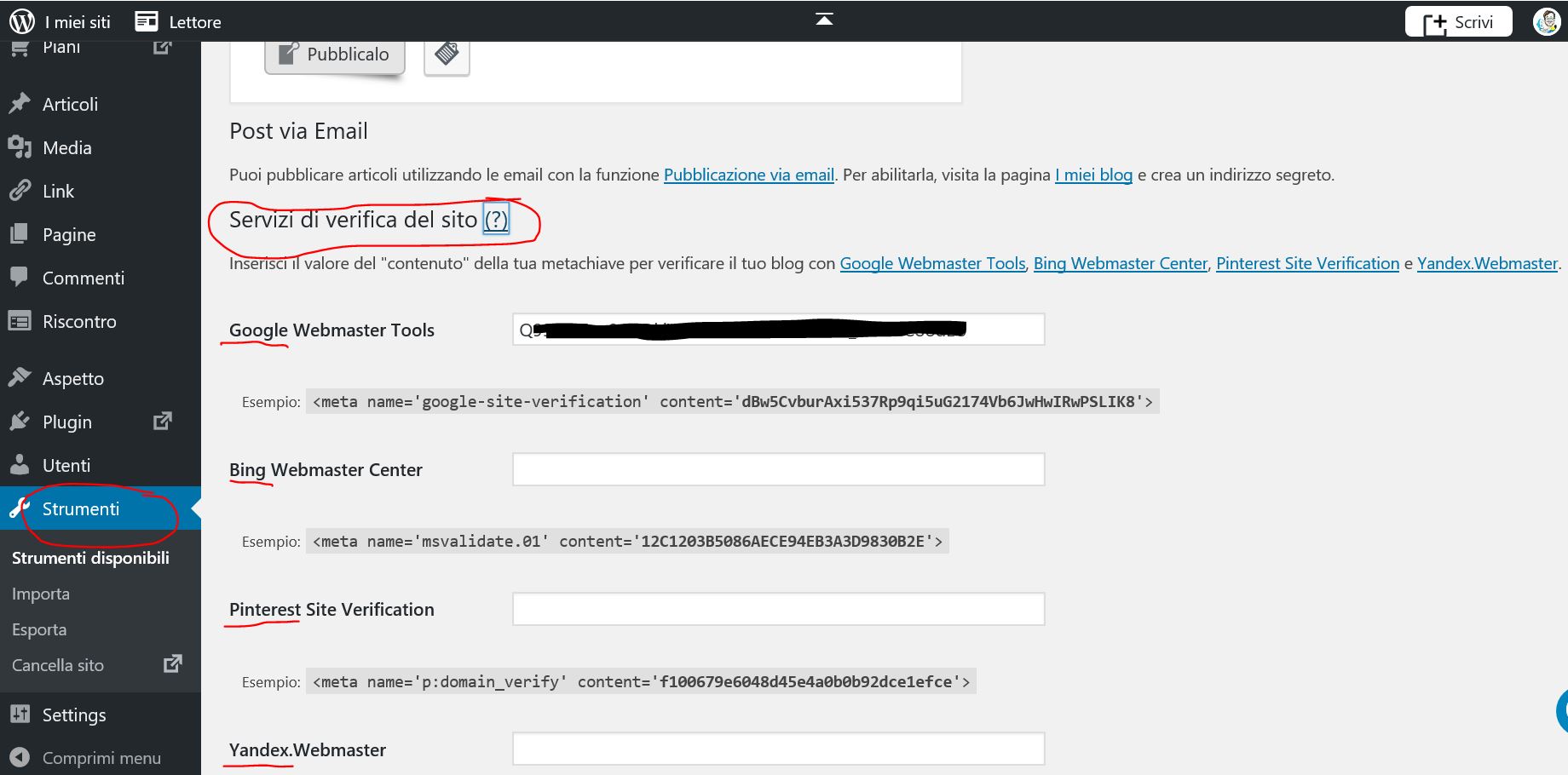Screen dimensions: 1568x775
Task: Click the WordPress logo icon
Action: click(21, 21)
